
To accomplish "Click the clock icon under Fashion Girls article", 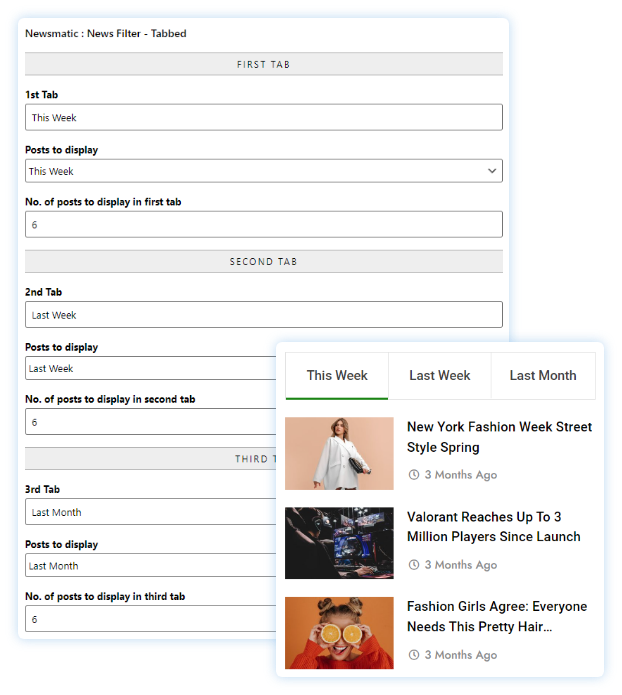I will click(x=414, y=655).
